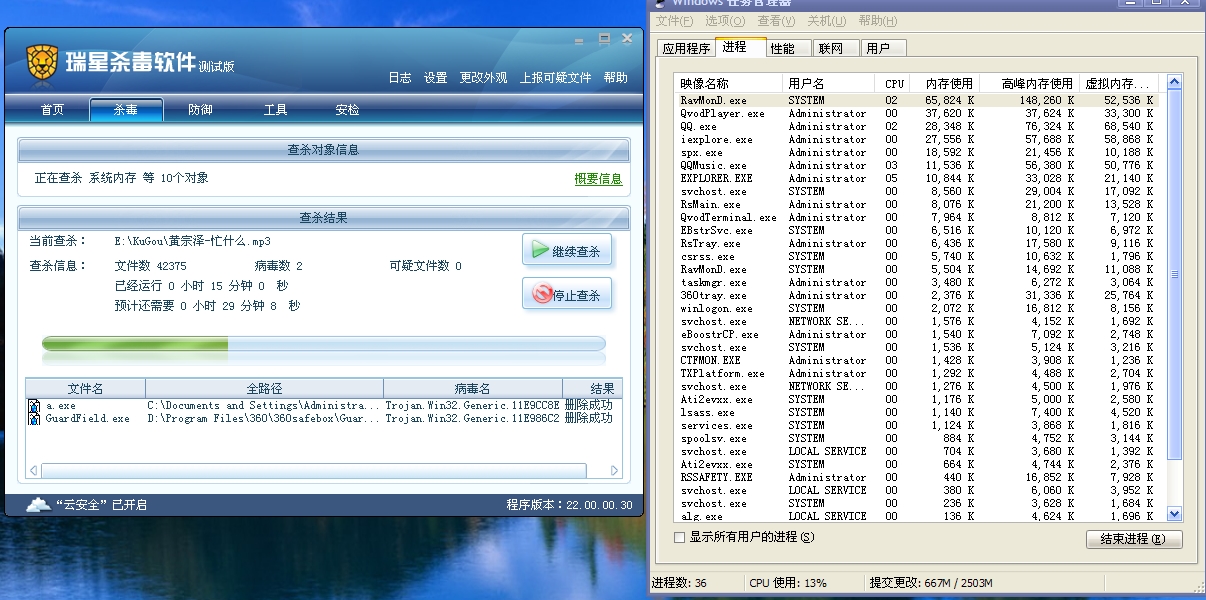Screen dimensions: 1206x600
Task: Open the Tools tab in Rising
Action: coord(275,110)
